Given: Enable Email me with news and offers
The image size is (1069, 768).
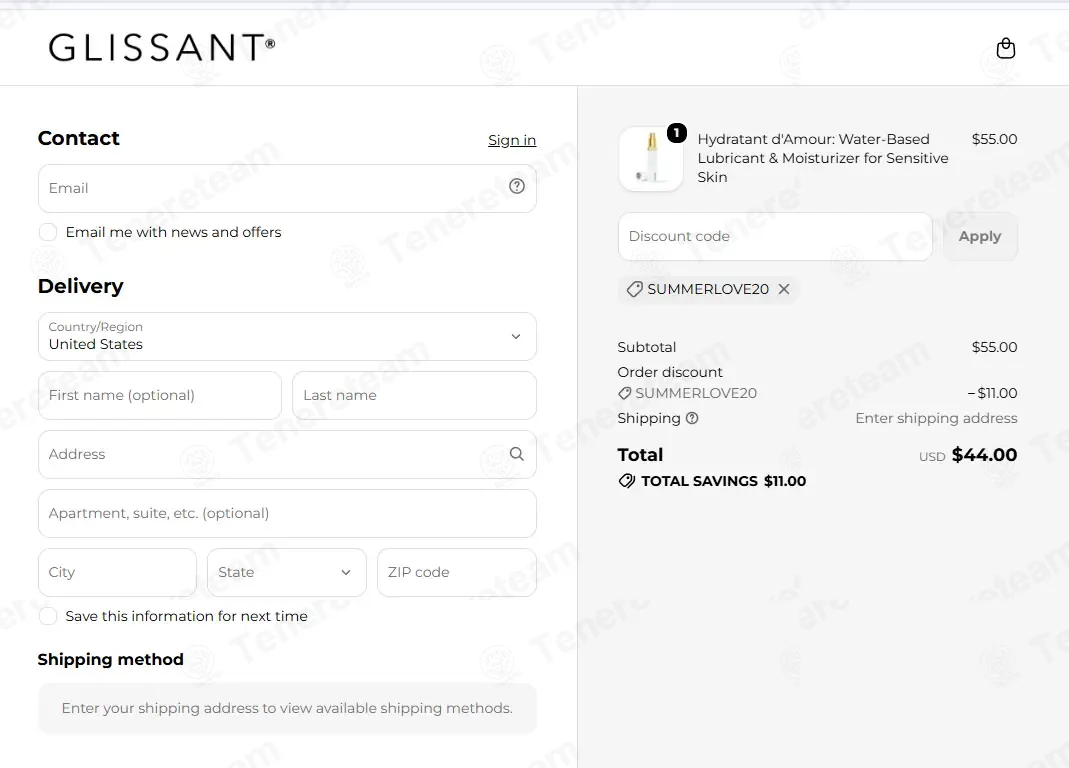Looking at the screenshot, I should coord(48,232).
